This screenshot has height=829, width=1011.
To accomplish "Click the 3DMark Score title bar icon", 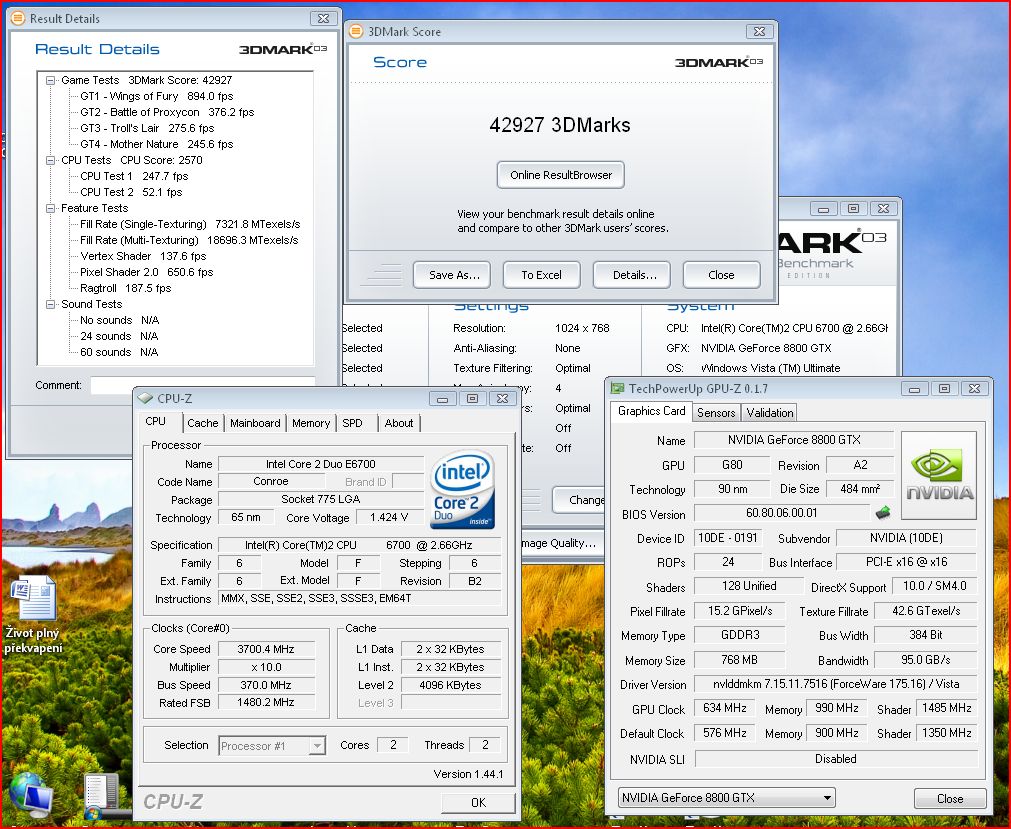I will (356, 32).
